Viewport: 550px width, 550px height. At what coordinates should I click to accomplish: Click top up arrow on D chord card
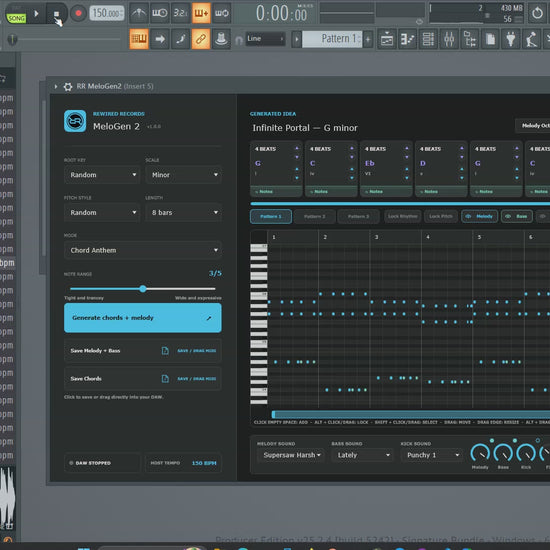pyautogui.click(x=462, y=148)
